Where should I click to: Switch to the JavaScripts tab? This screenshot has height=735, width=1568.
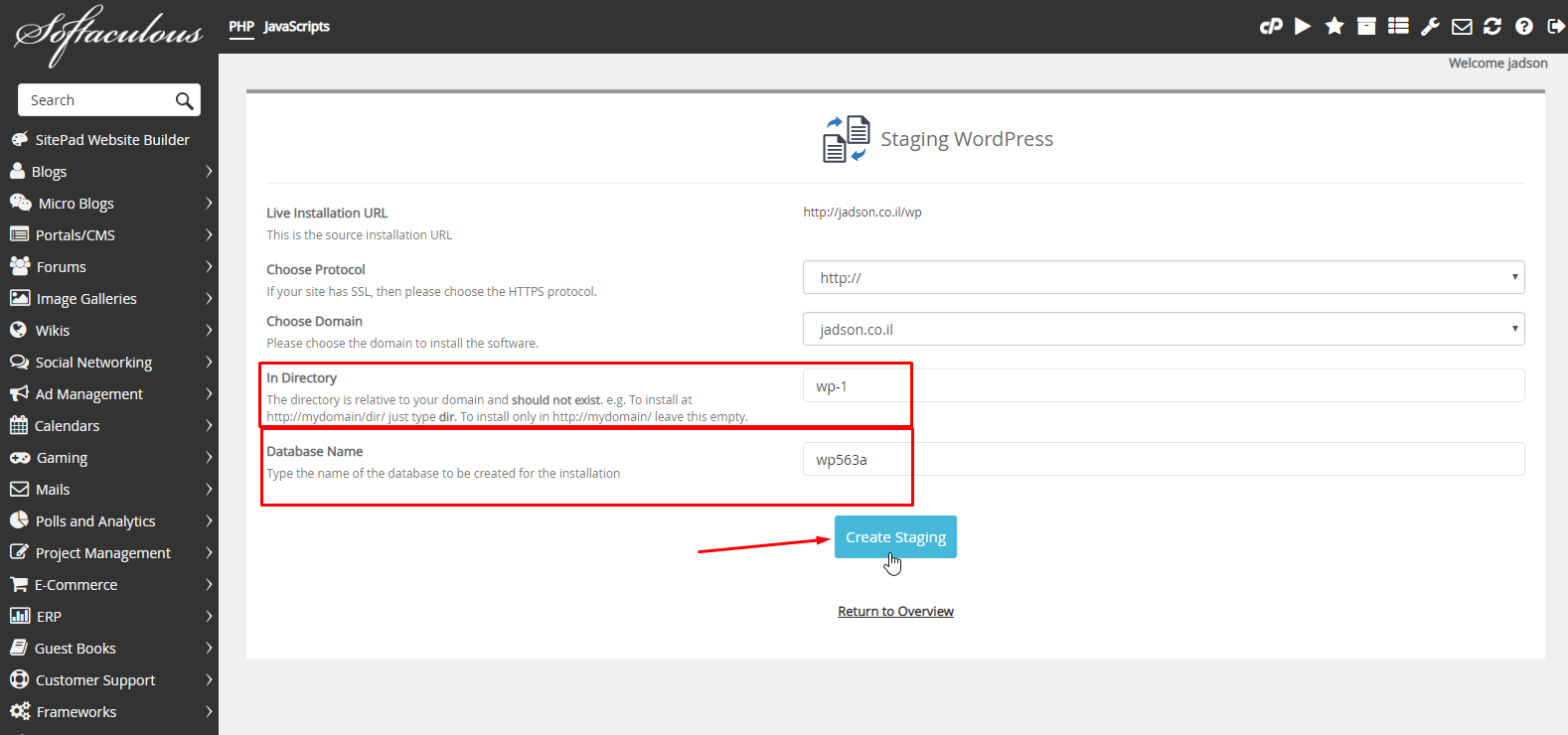(296, 27)
